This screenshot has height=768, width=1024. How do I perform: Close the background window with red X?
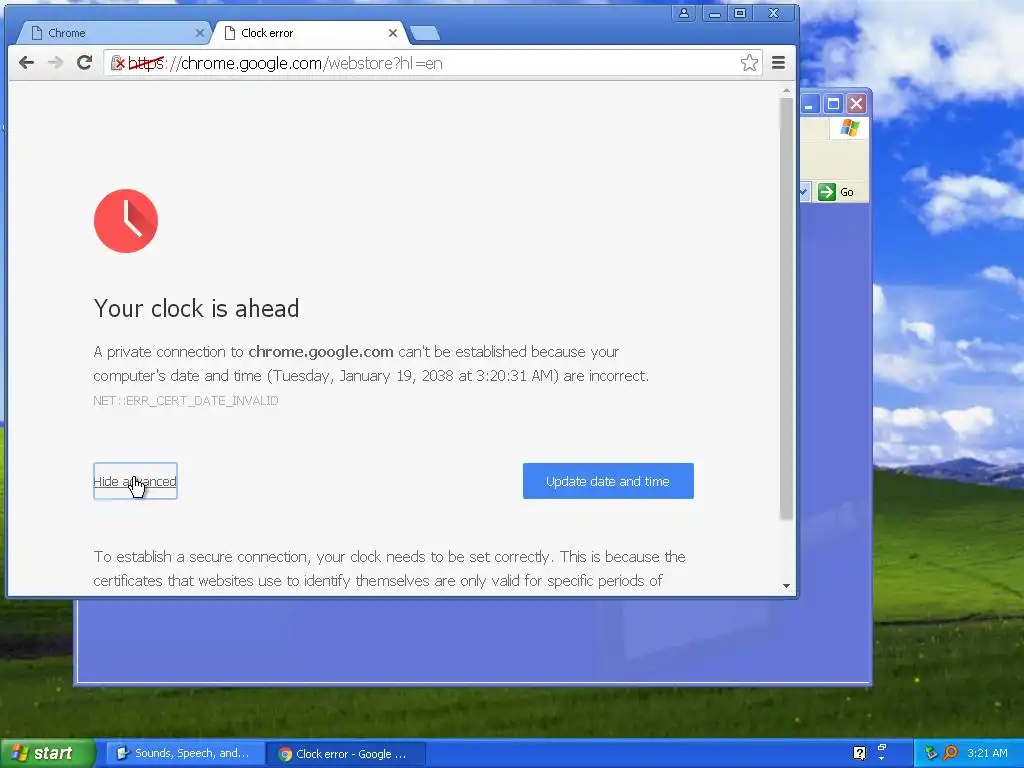[856, 104]
